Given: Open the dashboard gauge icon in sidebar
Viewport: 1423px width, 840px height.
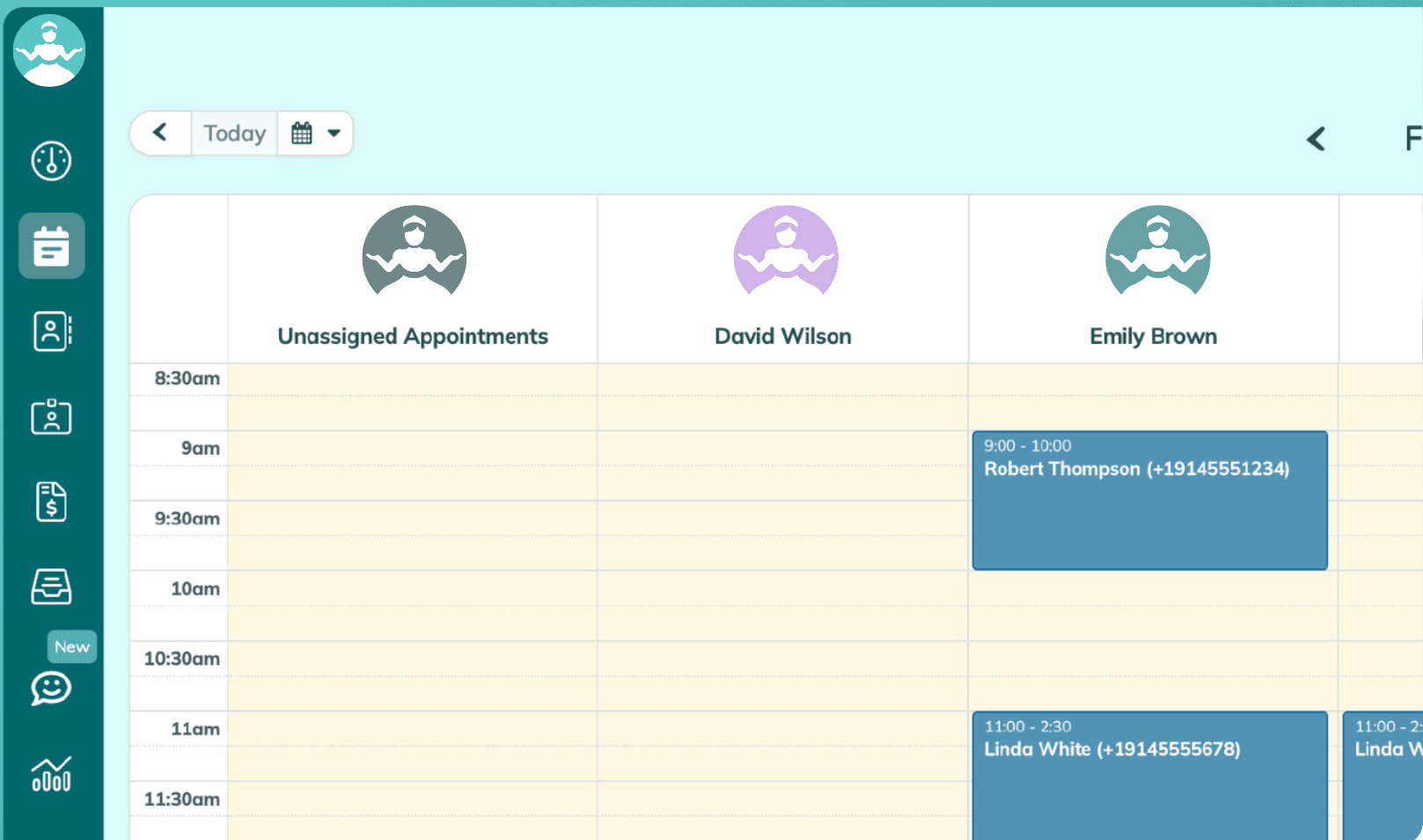Looking at the screenshot, I should point(51,161).
